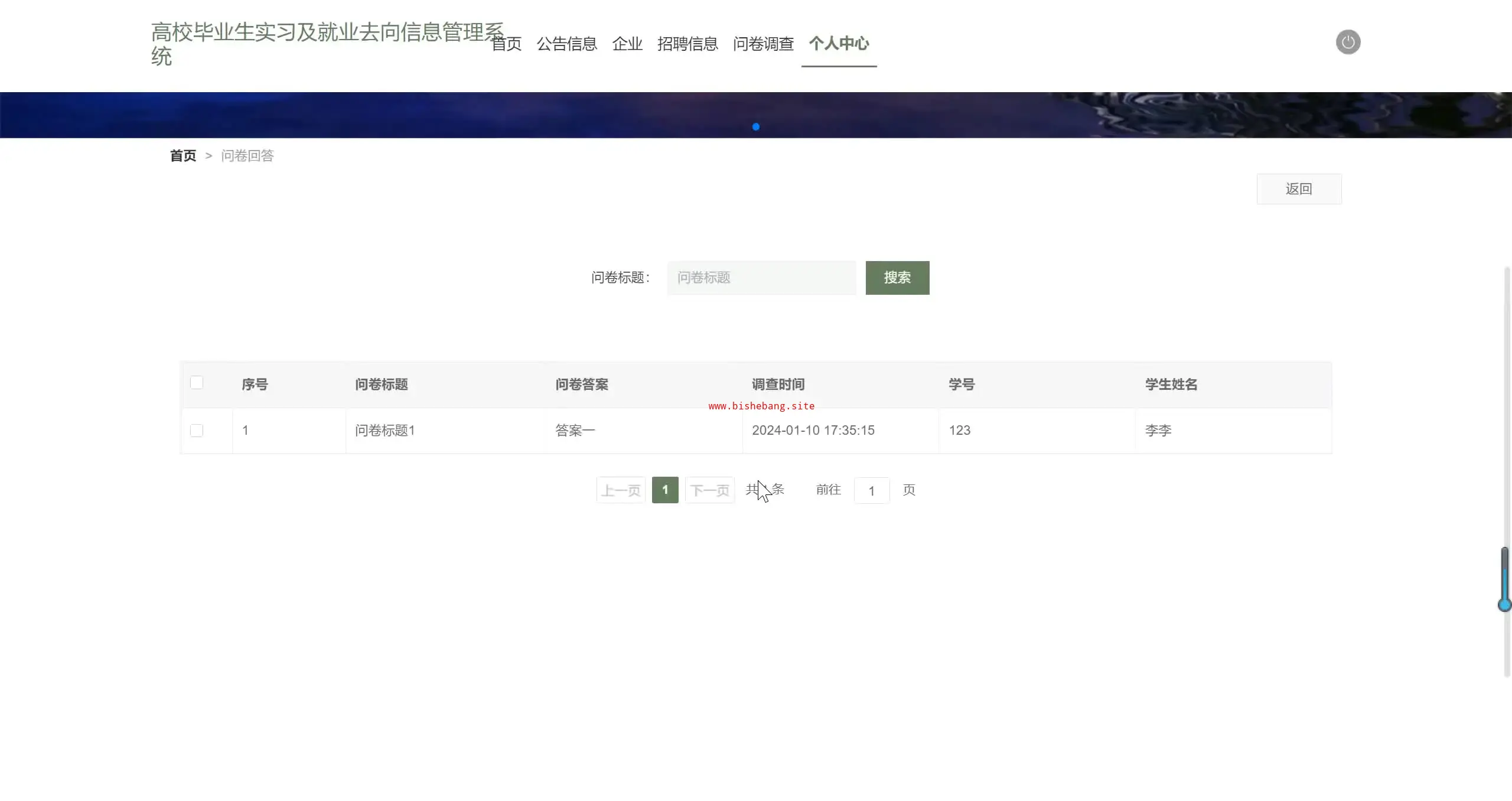Select the 问卷调查 menu item
This screenshot has height=801, width=1512.
pos(763,44)
